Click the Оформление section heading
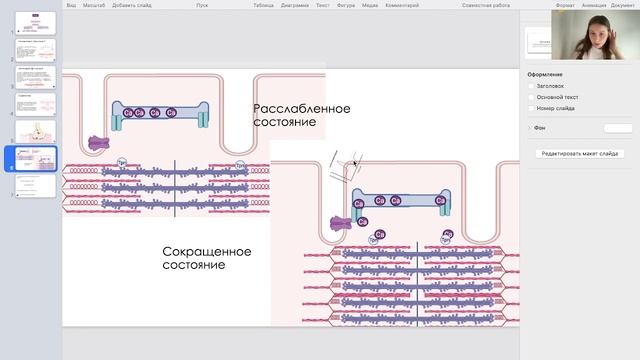Image resolution: width=640 pixels, height=360 pixels. click(x=545, y=75)
